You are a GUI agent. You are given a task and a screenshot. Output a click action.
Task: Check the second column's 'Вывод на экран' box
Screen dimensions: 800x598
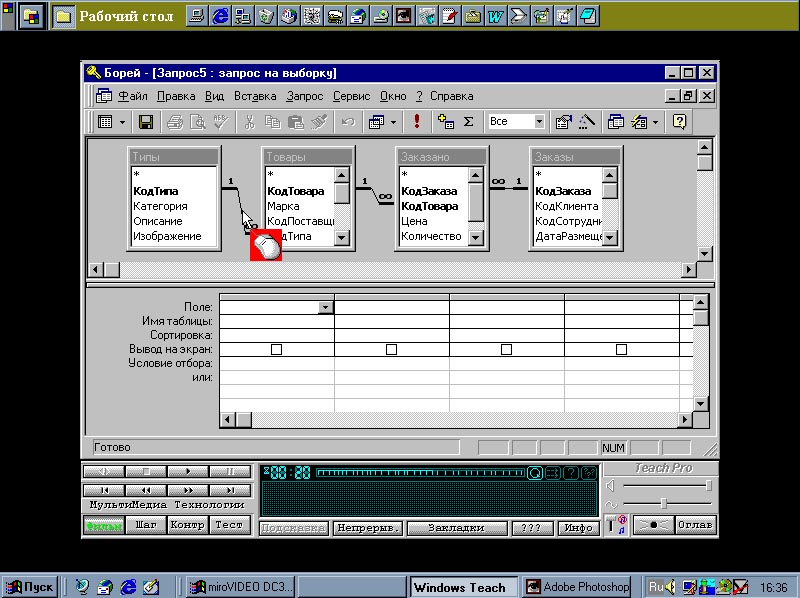click(x=392, y=349)
